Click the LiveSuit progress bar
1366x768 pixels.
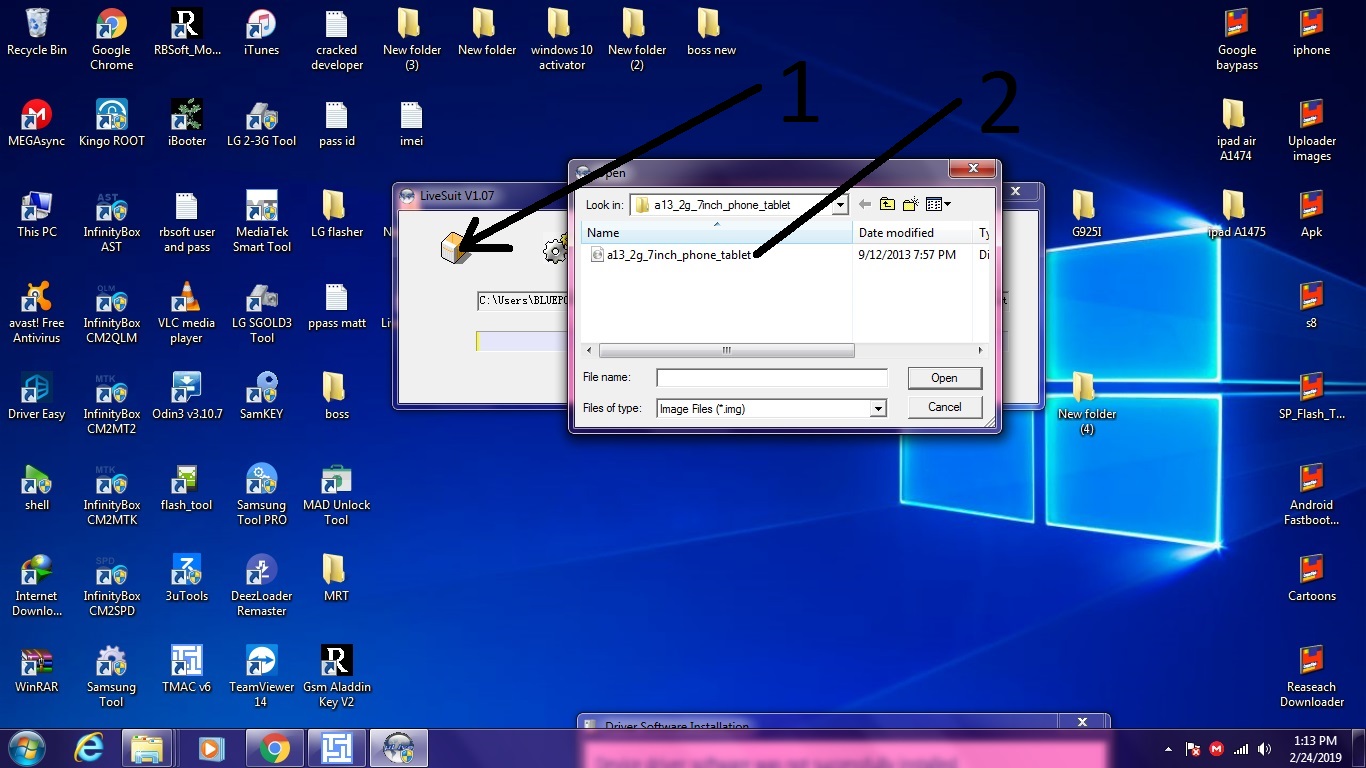pos(522,341)
